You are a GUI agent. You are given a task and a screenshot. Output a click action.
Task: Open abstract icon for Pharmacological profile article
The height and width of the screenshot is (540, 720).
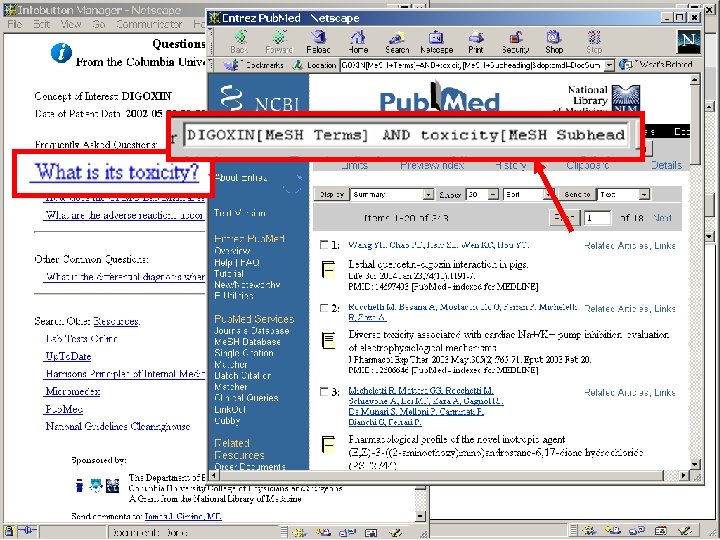pos(328,444)
